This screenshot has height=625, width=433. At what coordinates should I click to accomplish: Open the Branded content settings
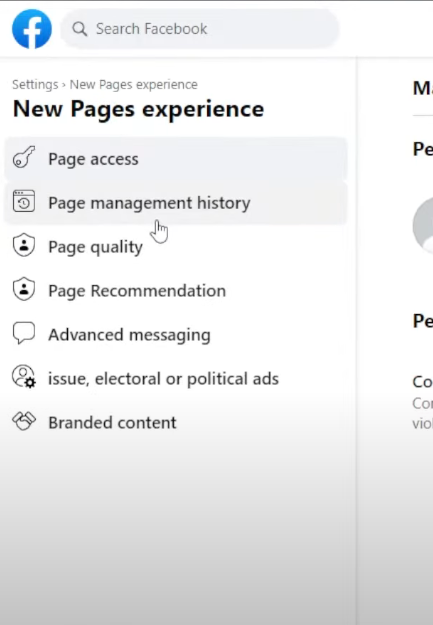coord(176,422)
